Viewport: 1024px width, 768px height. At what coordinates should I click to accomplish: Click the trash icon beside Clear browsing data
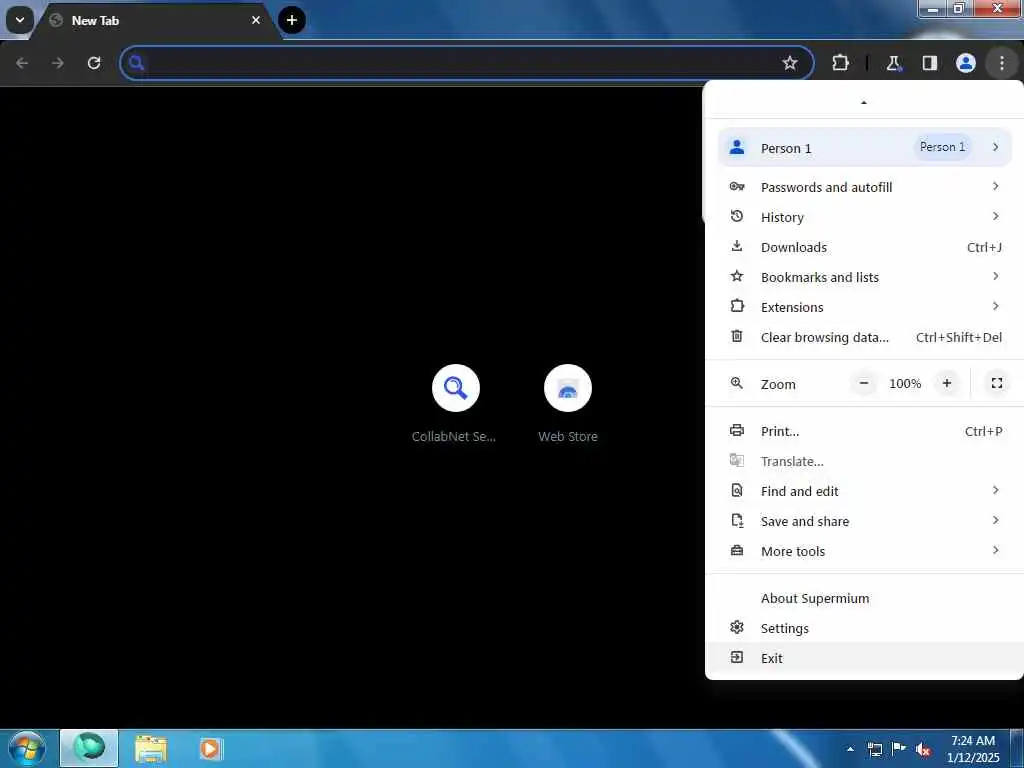(737, 336)
